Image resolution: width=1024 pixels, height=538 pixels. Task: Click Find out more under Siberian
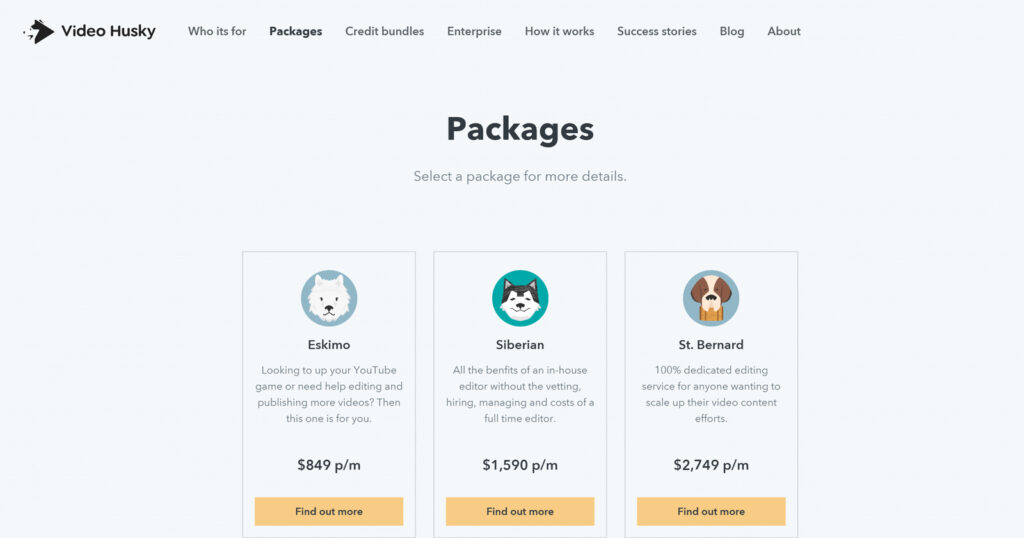click(x=520, y=511)
